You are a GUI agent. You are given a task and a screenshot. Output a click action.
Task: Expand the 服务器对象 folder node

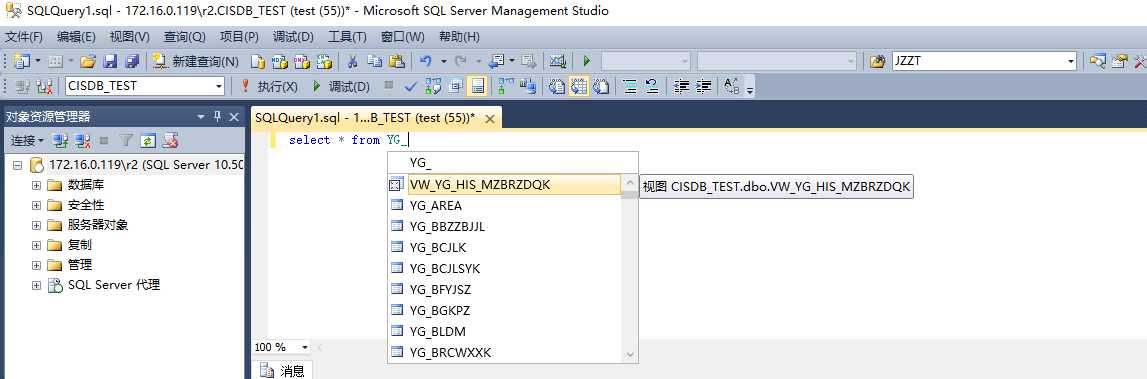coord(36,225)
